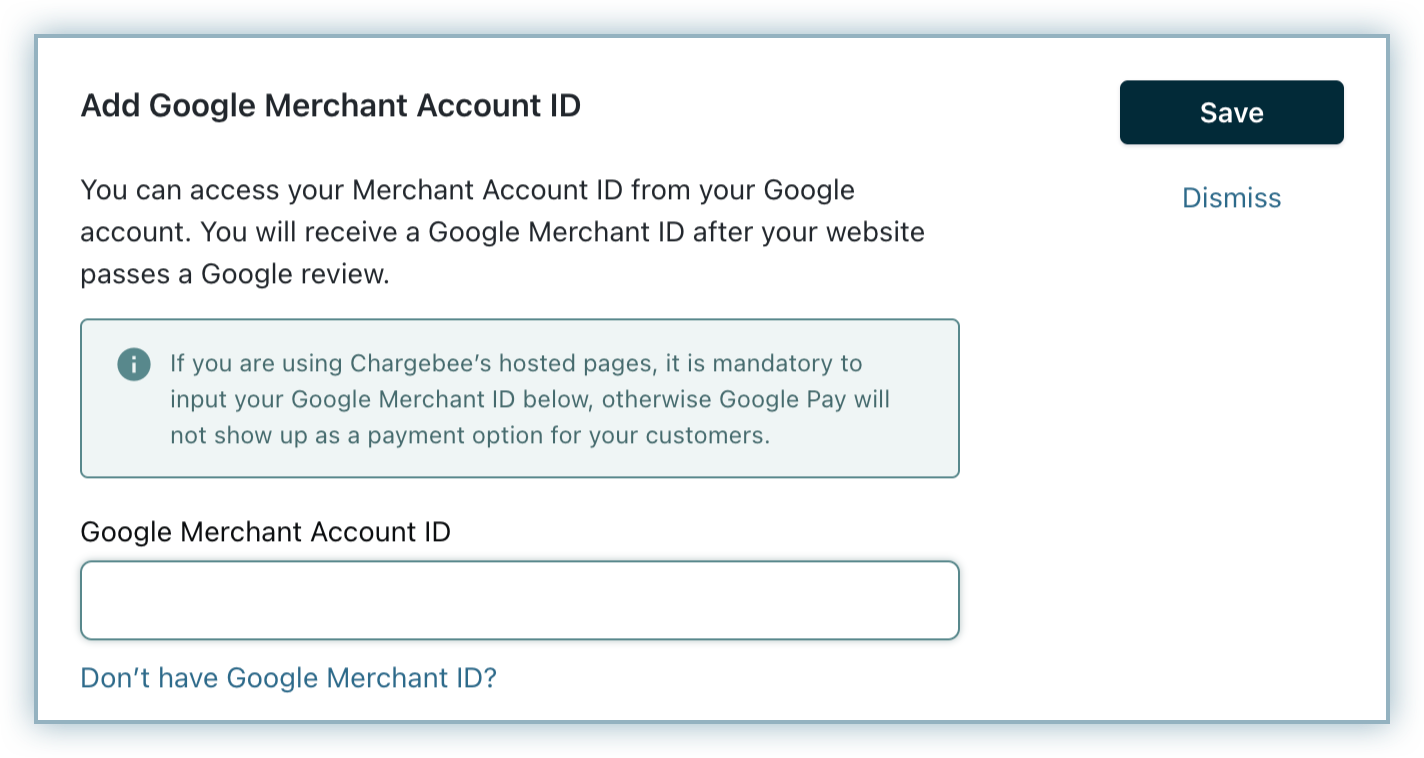Click the "Add Google Merchant Account ID" heading
The image size is (1424, 758).
click(330, 105)
